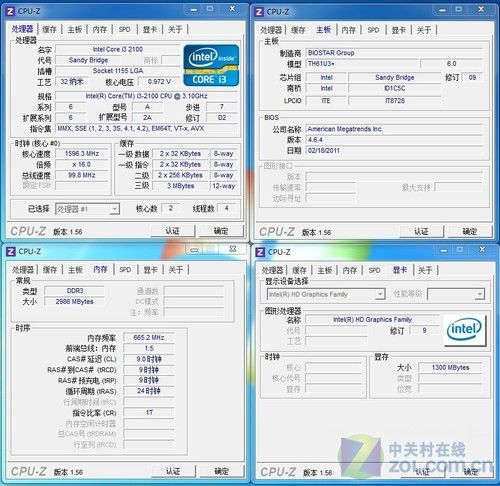Image resolution: width=500 pixels, height=486 pixels.
Task: Click the Intel logo in graphics window
Action: (464, 330)
